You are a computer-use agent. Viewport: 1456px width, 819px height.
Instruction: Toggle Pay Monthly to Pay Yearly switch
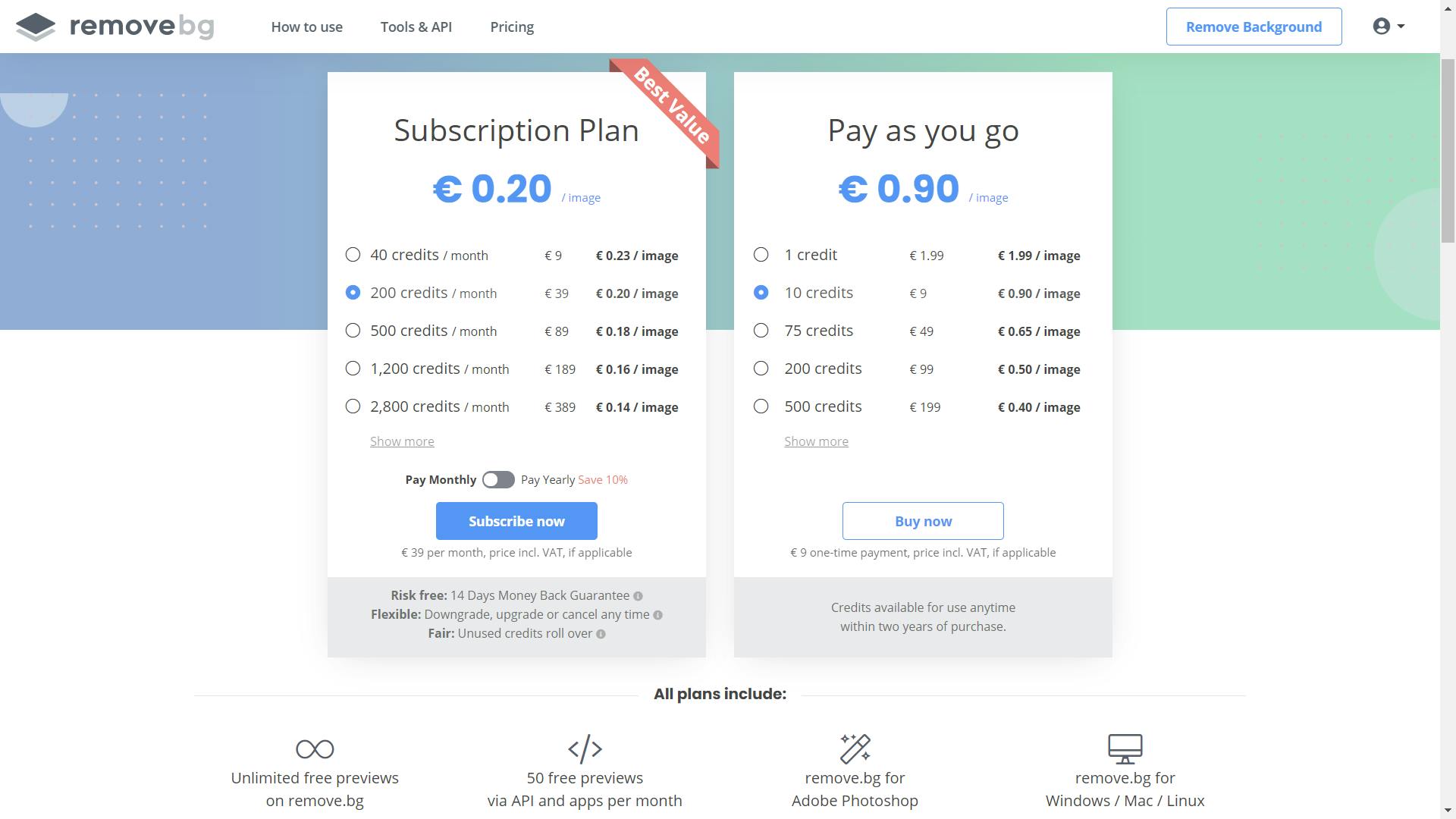[x=498, y=480]
